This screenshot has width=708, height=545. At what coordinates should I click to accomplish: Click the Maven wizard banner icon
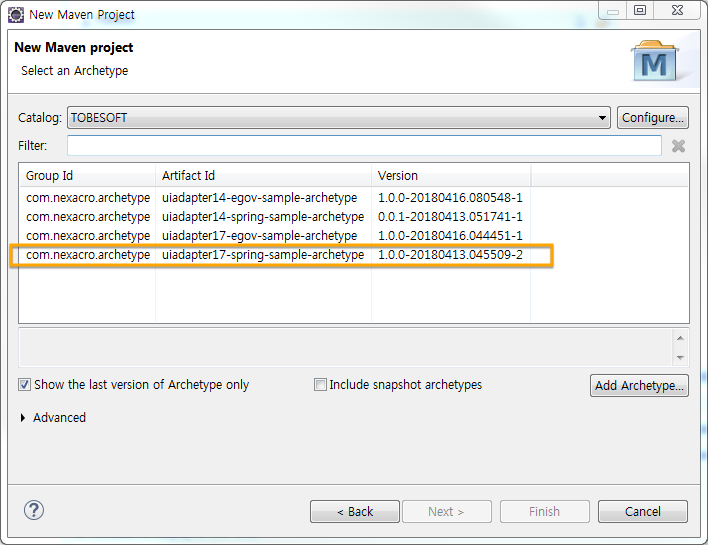[x=655, y=62]
